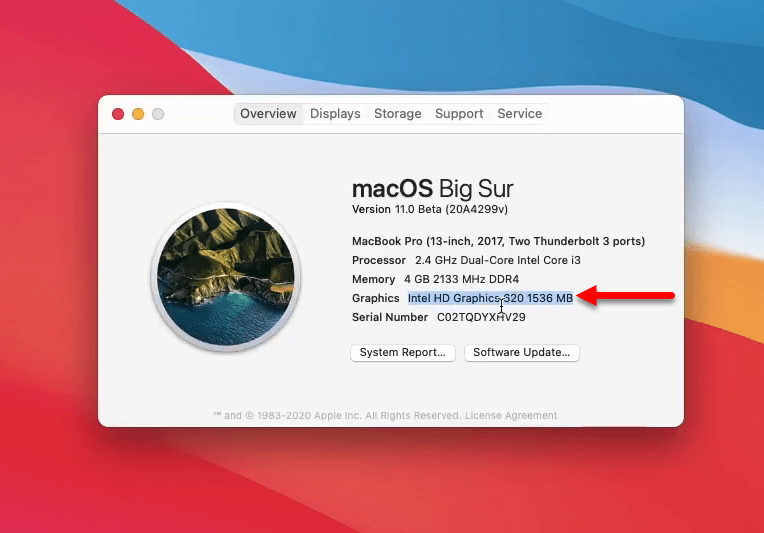Click the Graphics label
764x533 pixels.
point(375,298)
